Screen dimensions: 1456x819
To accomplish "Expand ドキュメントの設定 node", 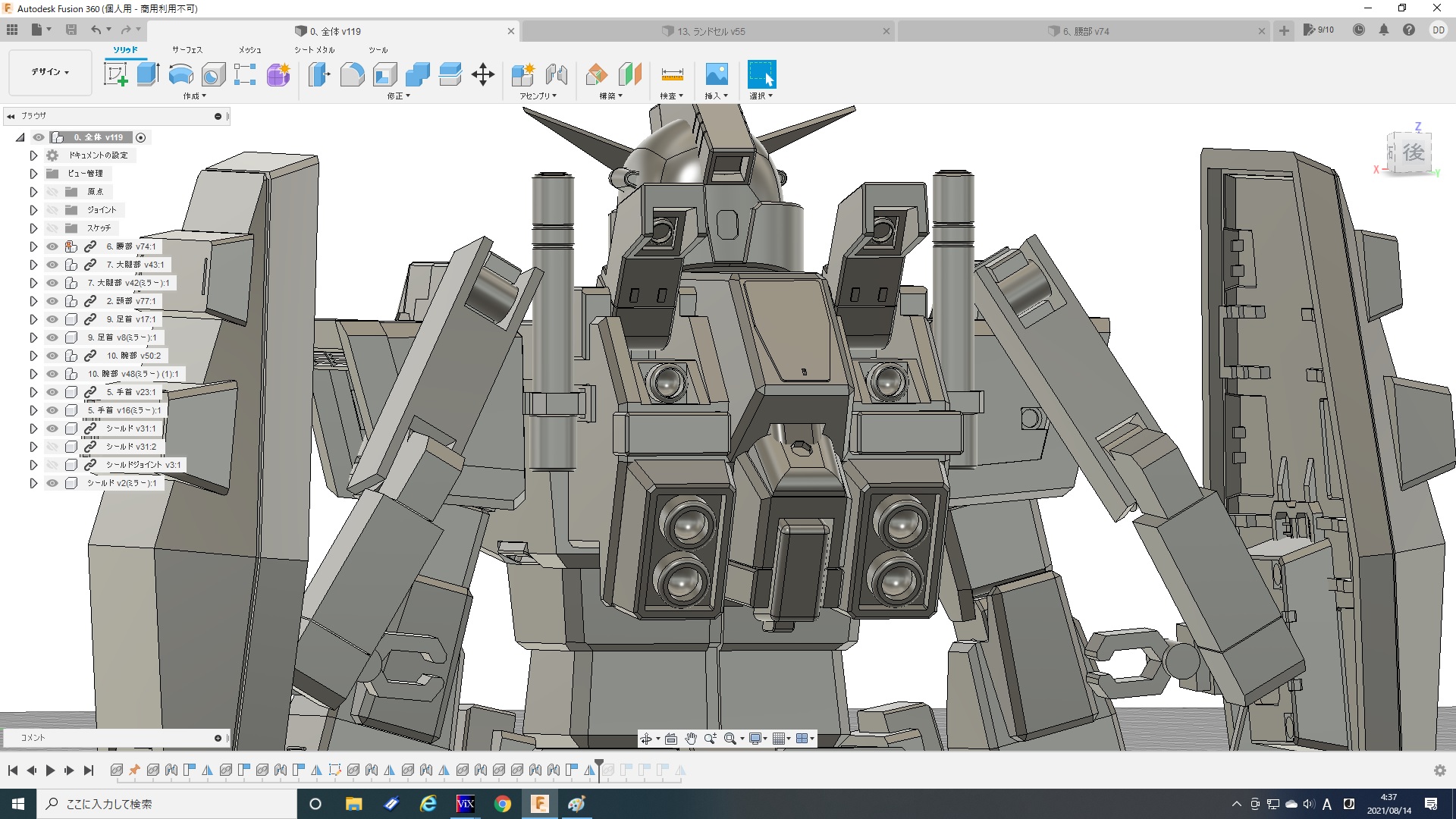I will click(x=33, y=155).
